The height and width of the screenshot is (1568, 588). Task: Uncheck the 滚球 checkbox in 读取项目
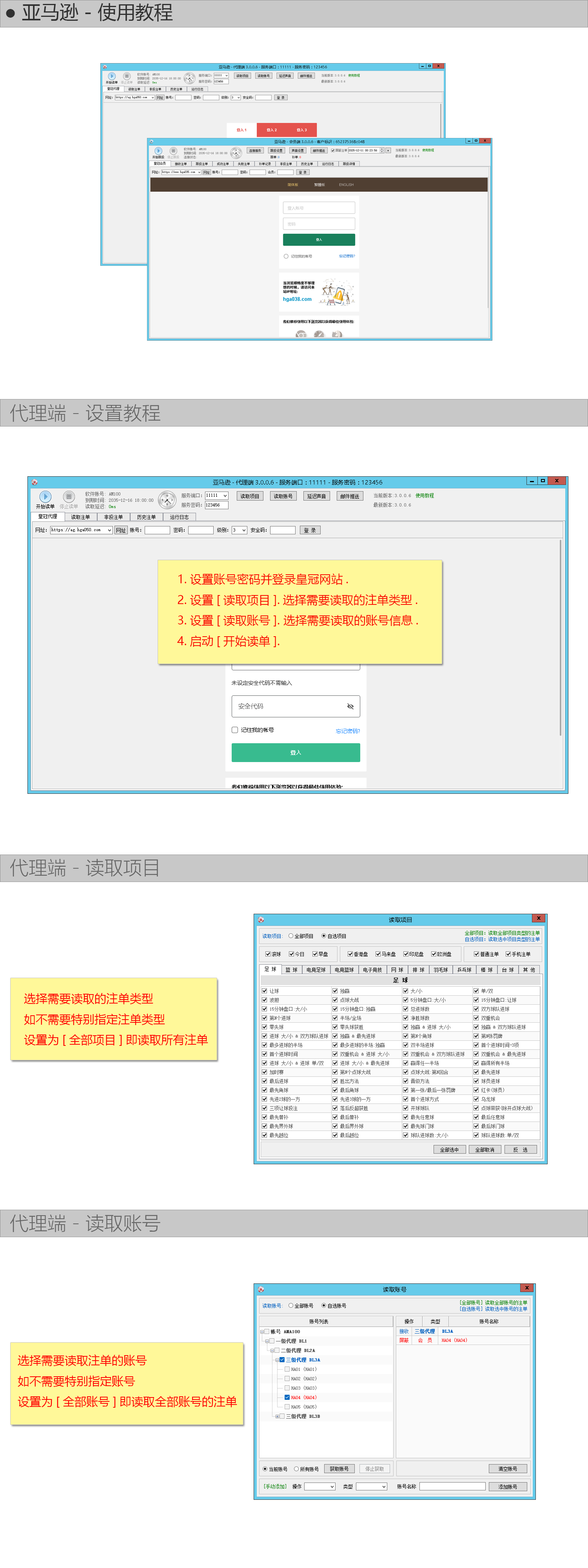click(268, 954)
